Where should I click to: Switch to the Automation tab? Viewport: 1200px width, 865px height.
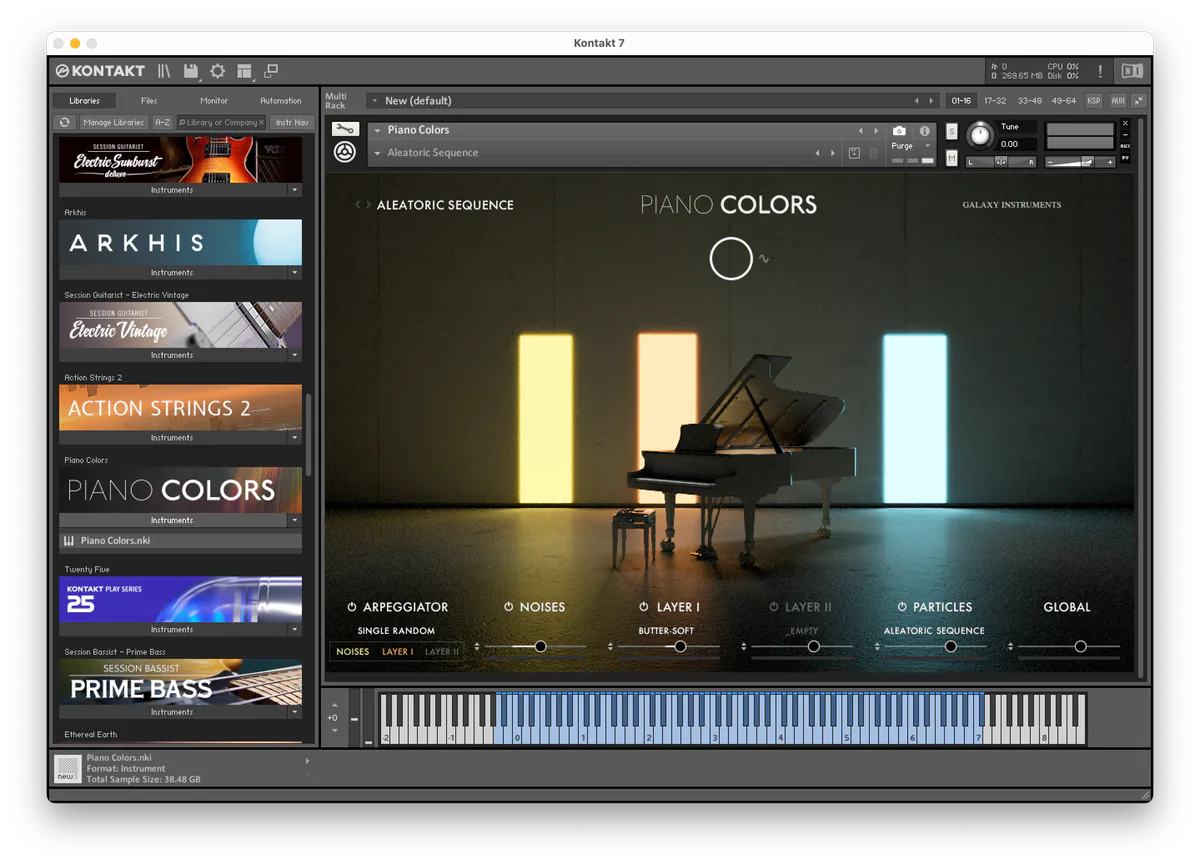point(281,101)
